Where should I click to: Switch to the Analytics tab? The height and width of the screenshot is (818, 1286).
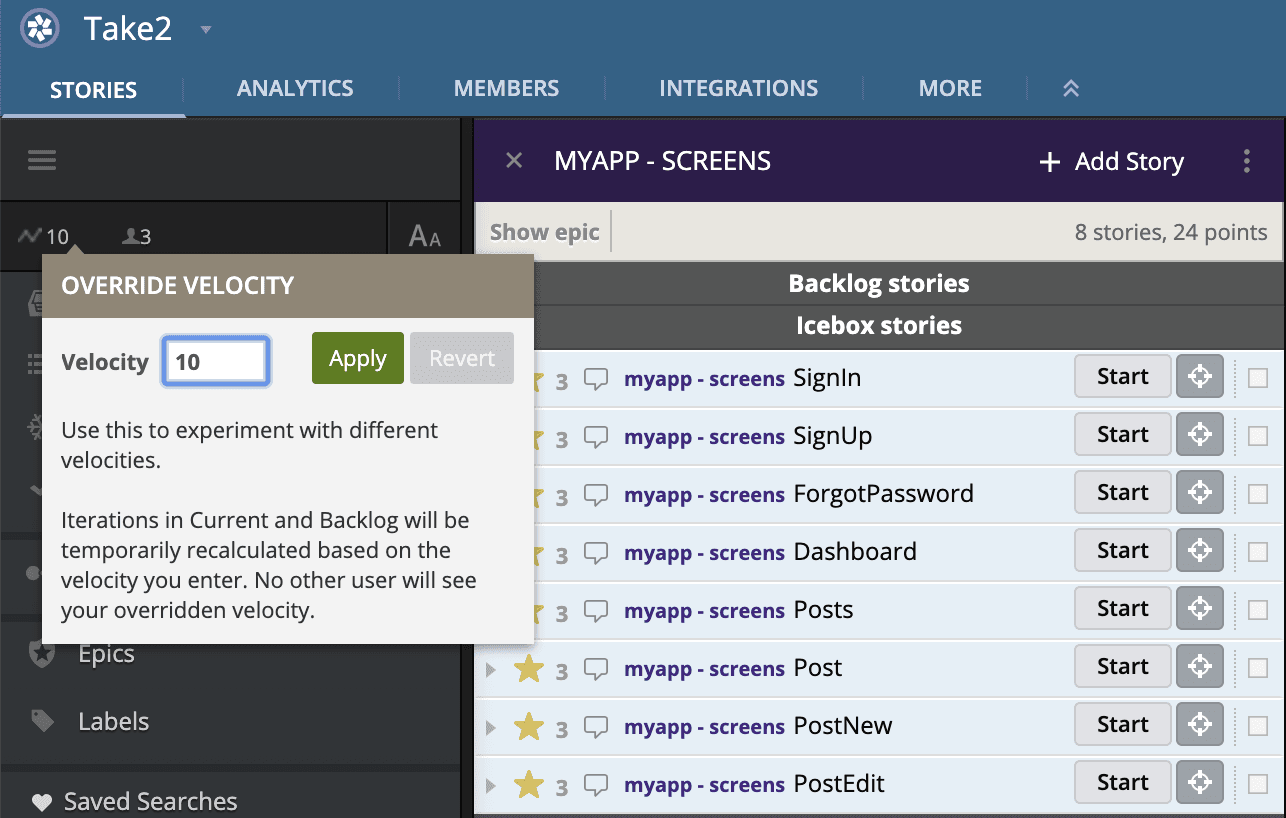point(295,88)
